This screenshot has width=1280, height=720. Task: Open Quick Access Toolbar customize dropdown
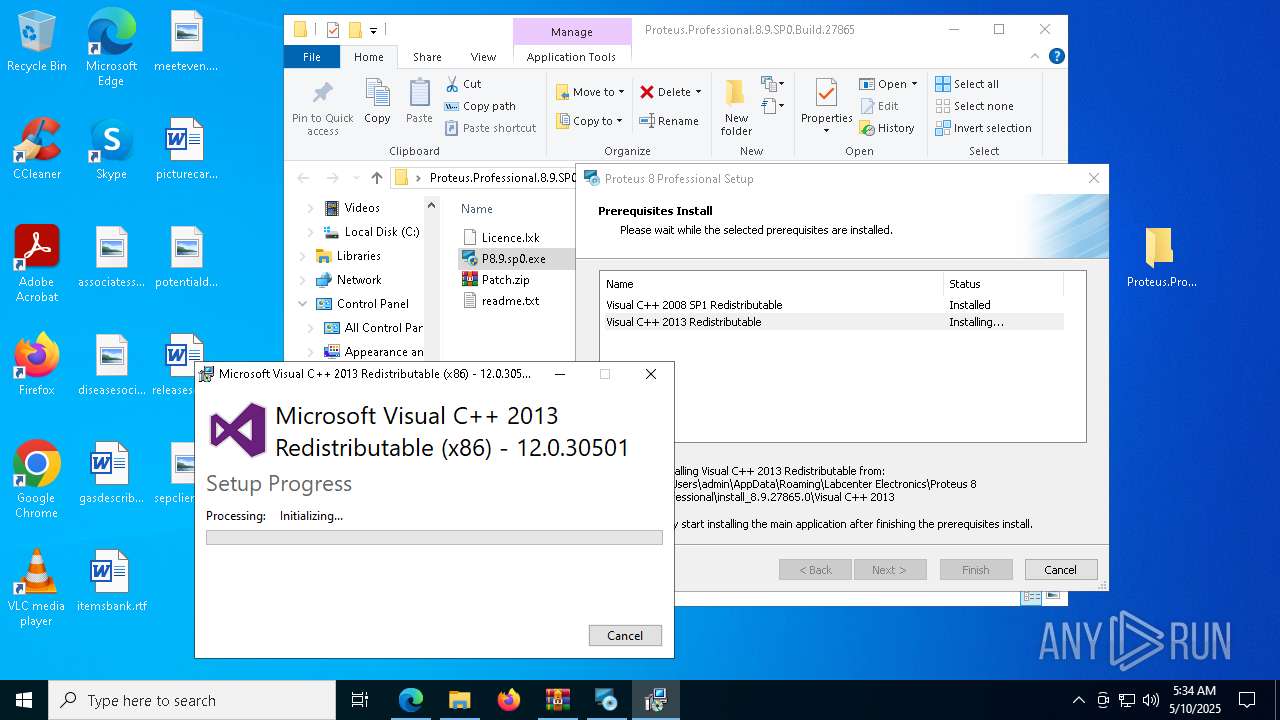[374, 30]
